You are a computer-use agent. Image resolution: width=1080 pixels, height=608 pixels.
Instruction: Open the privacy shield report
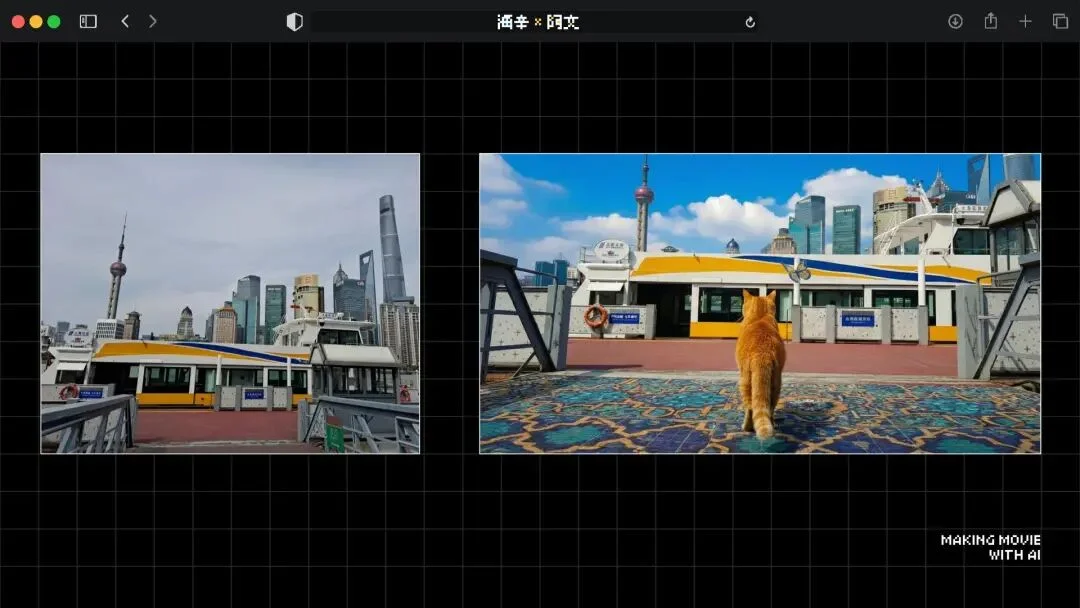pyautogui.click(x=294, y=22)
